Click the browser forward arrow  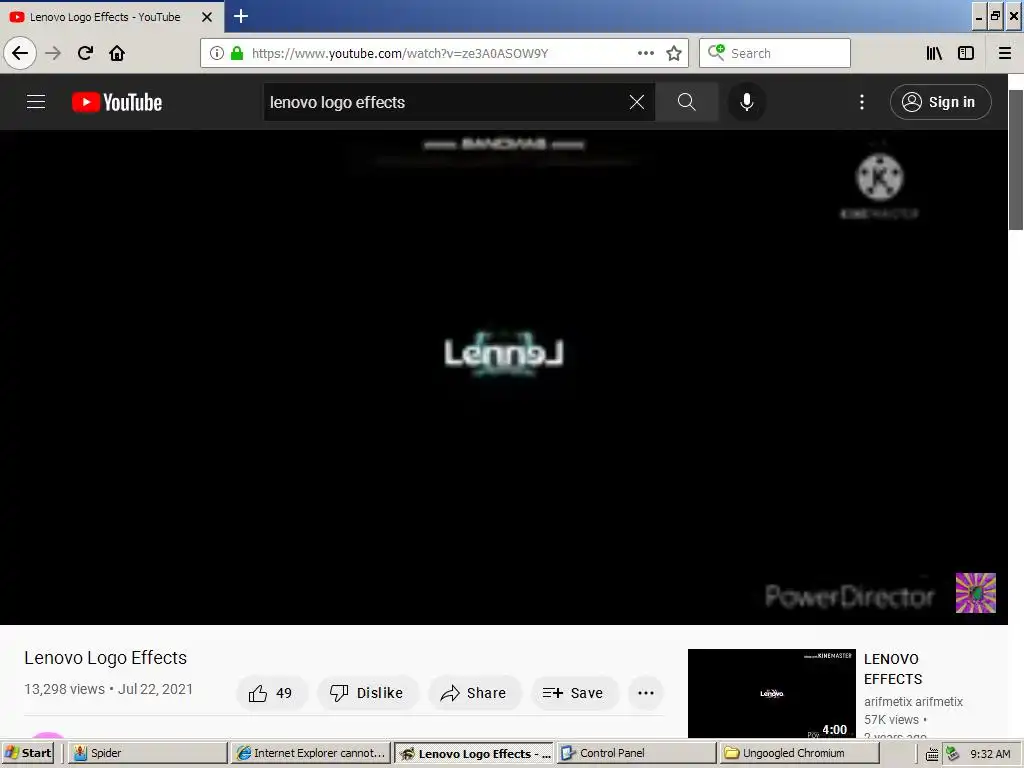pos(53,53)
